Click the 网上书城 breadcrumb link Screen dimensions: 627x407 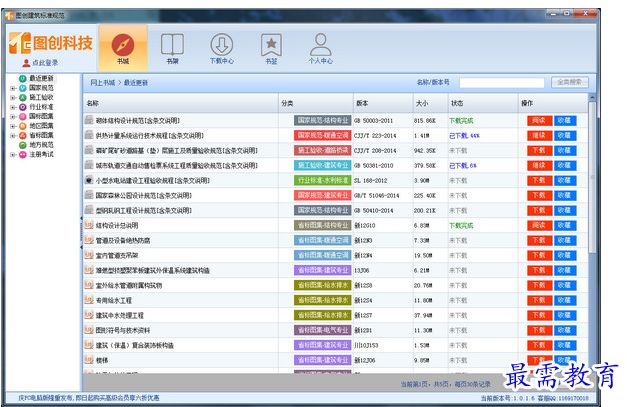point(102,83)
